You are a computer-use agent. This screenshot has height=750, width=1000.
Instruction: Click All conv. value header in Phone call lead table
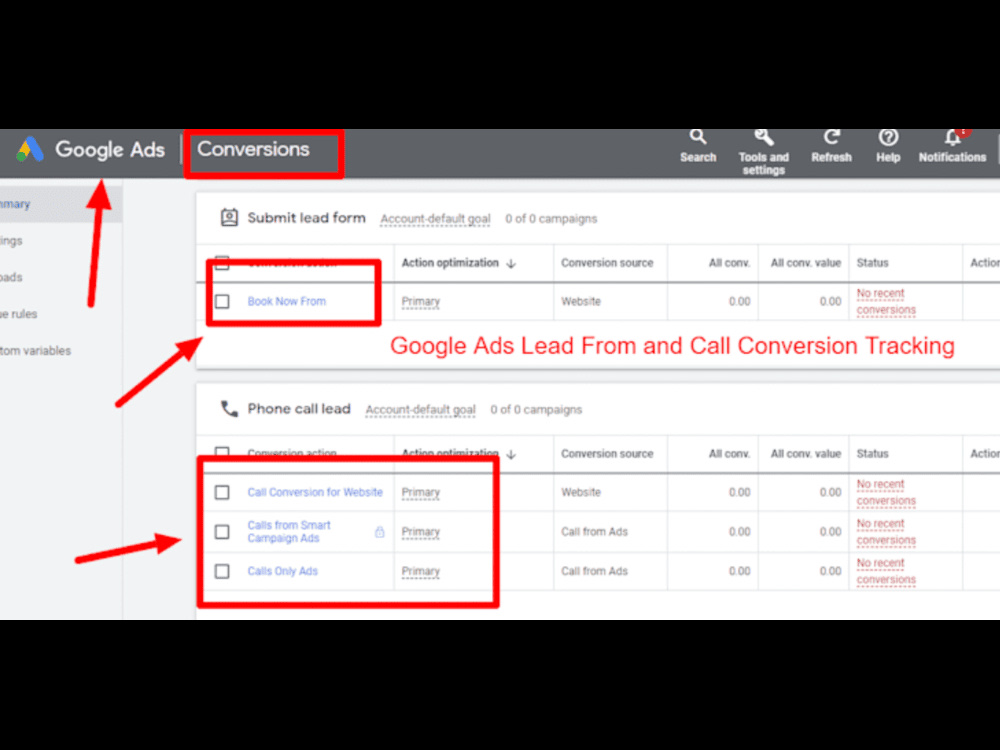tap(805, 453)
